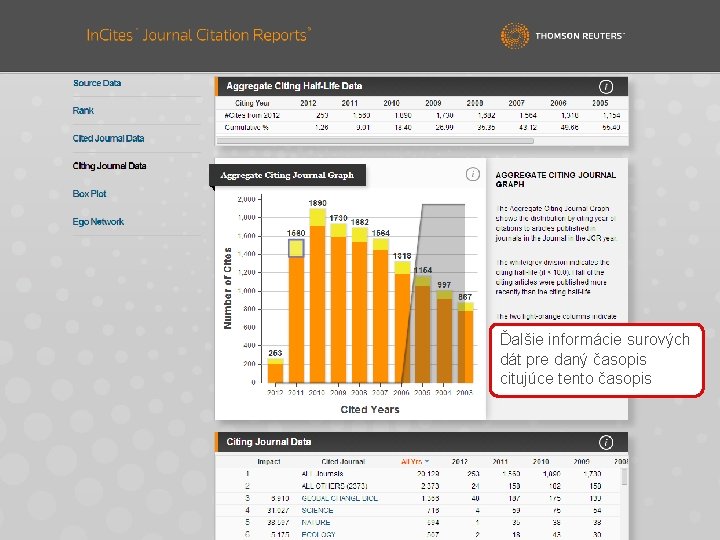Click the 2006 bar labeled 1318
Image resolution: width=720 pixels, height=540 pixels.
click(x=402, y=322)
